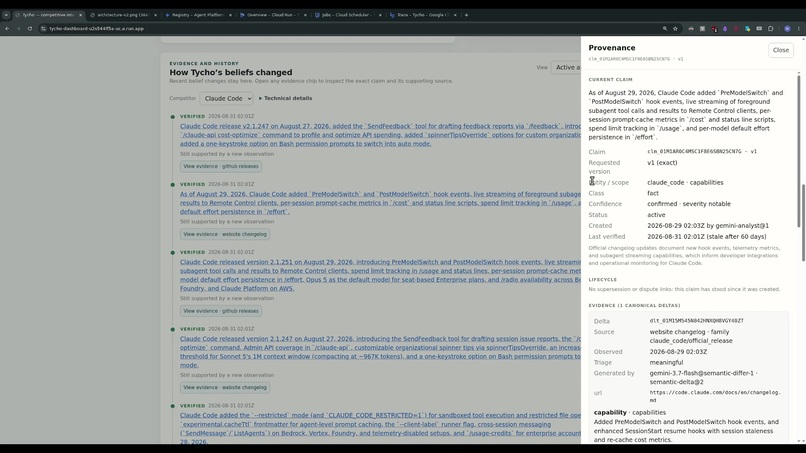
Task: Open the Chrome three-dot menu
Action: [798, 29]
